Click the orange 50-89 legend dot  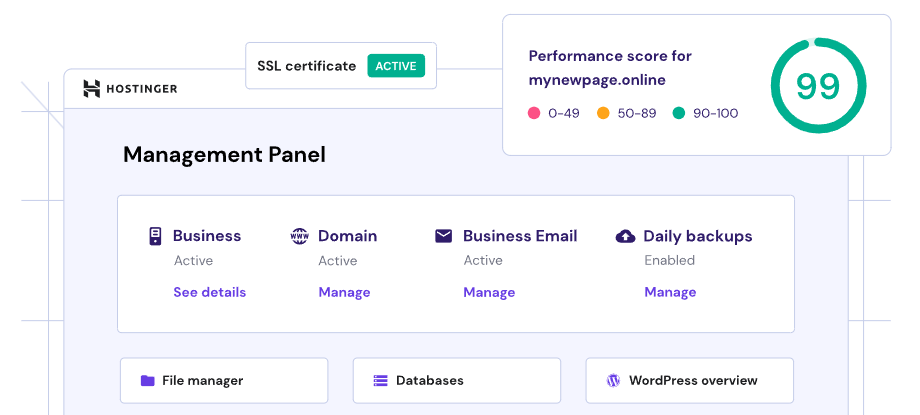pyautogui.click(x=603, y=113)
